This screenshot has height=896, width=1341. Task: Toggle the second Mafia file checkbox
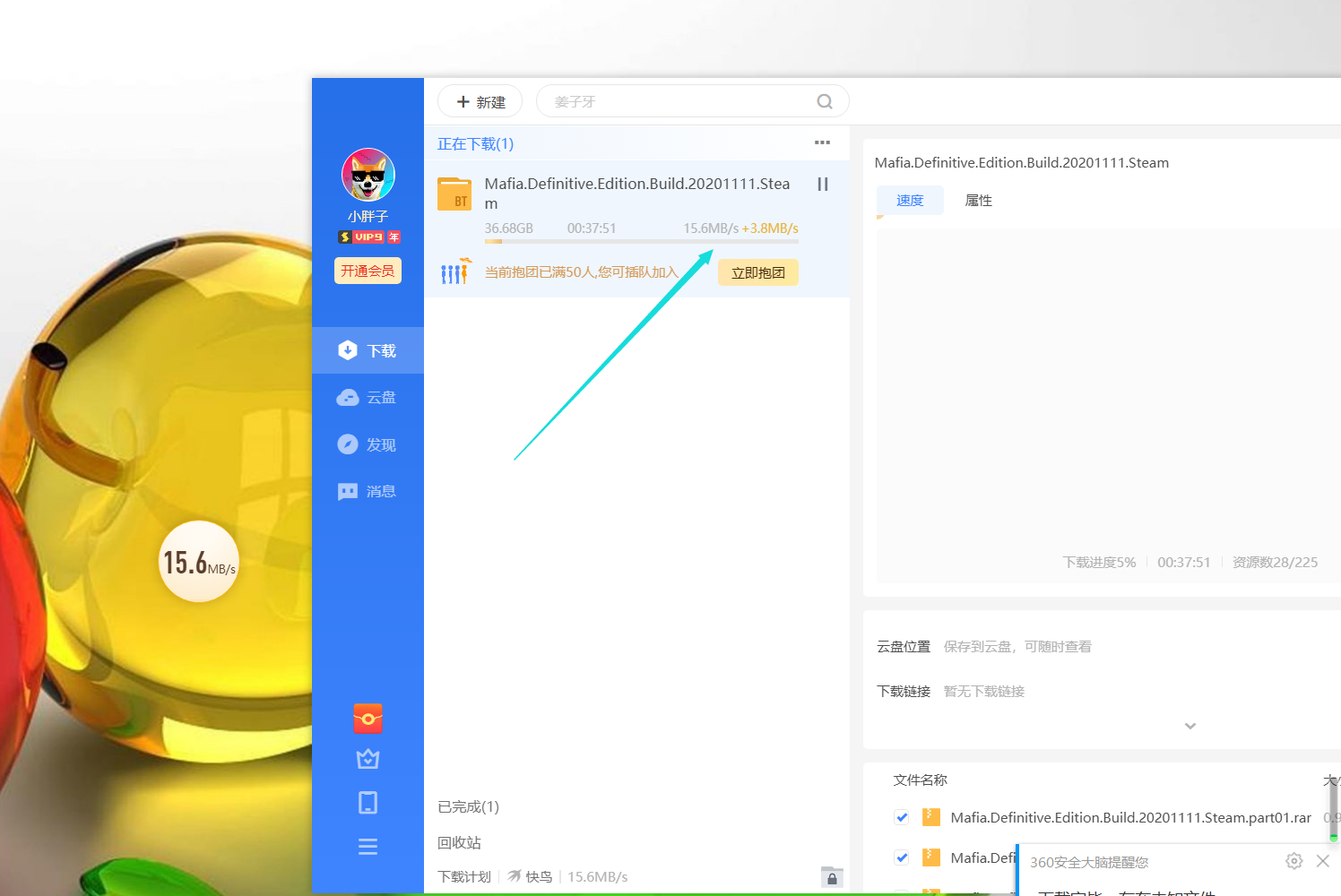(902, 857)
